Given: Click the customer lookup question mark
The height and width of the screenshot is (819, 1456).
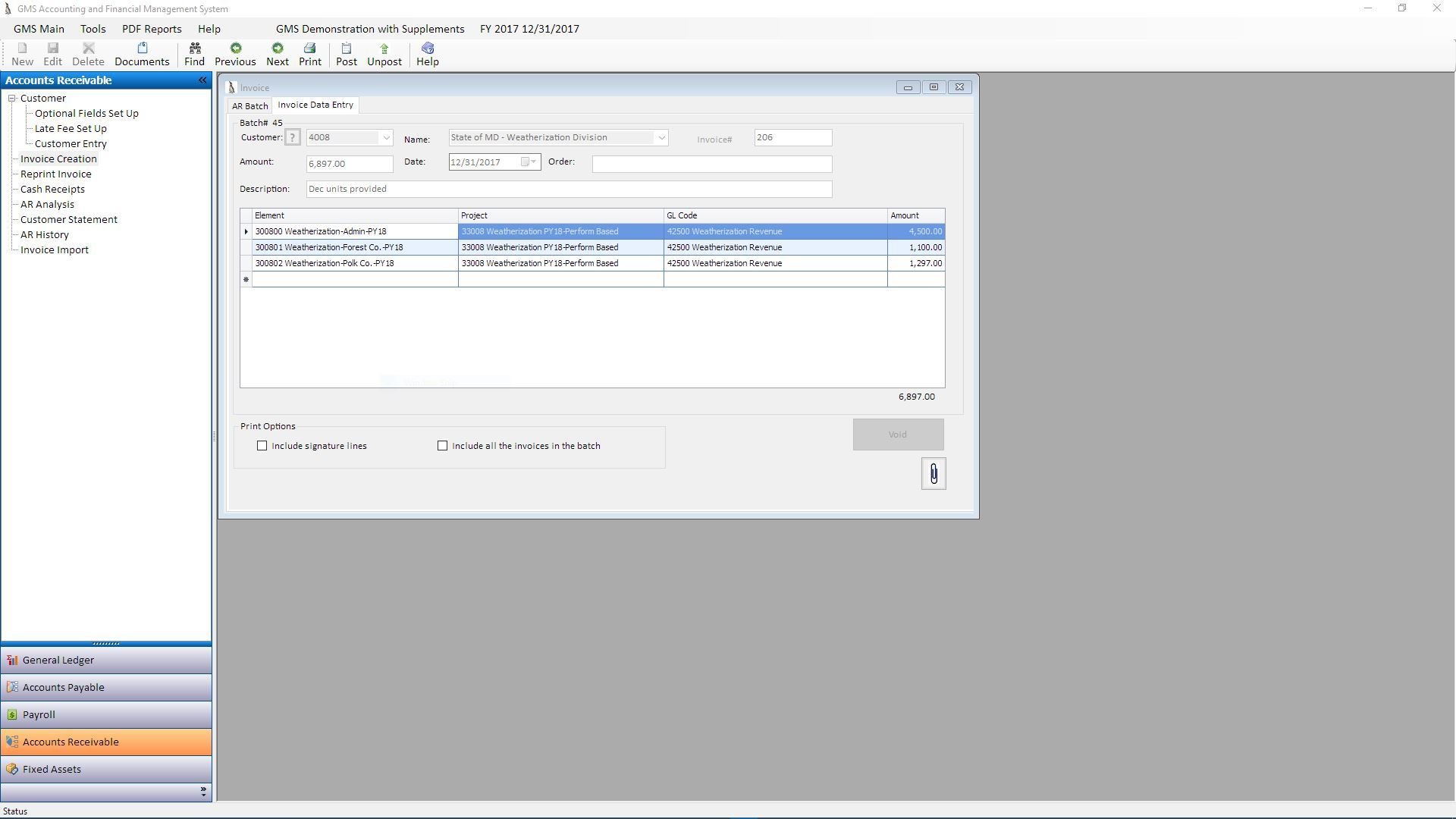Looking at the screenshot, I should pyautogui.click(x=293, y=138).
